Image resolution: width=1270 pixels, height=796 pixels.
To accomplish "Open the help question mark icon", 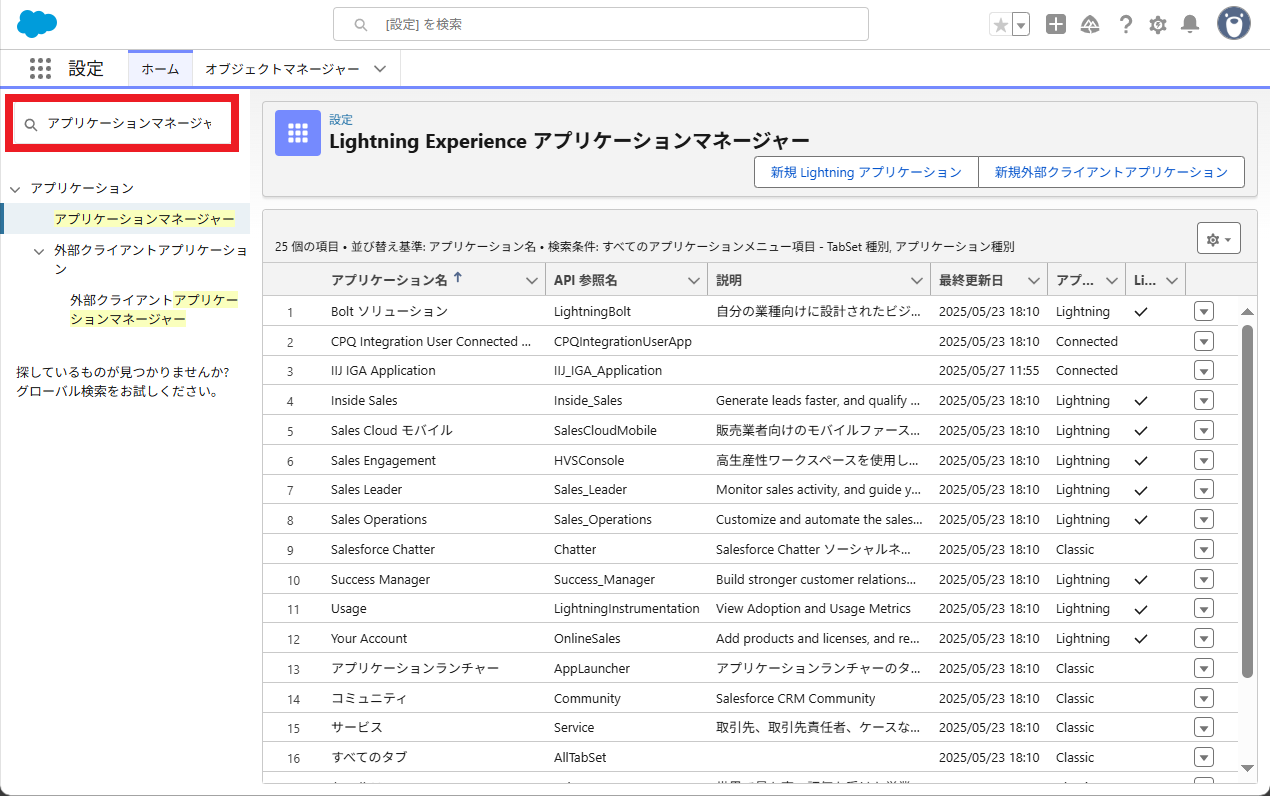I will pos(1126,25).
